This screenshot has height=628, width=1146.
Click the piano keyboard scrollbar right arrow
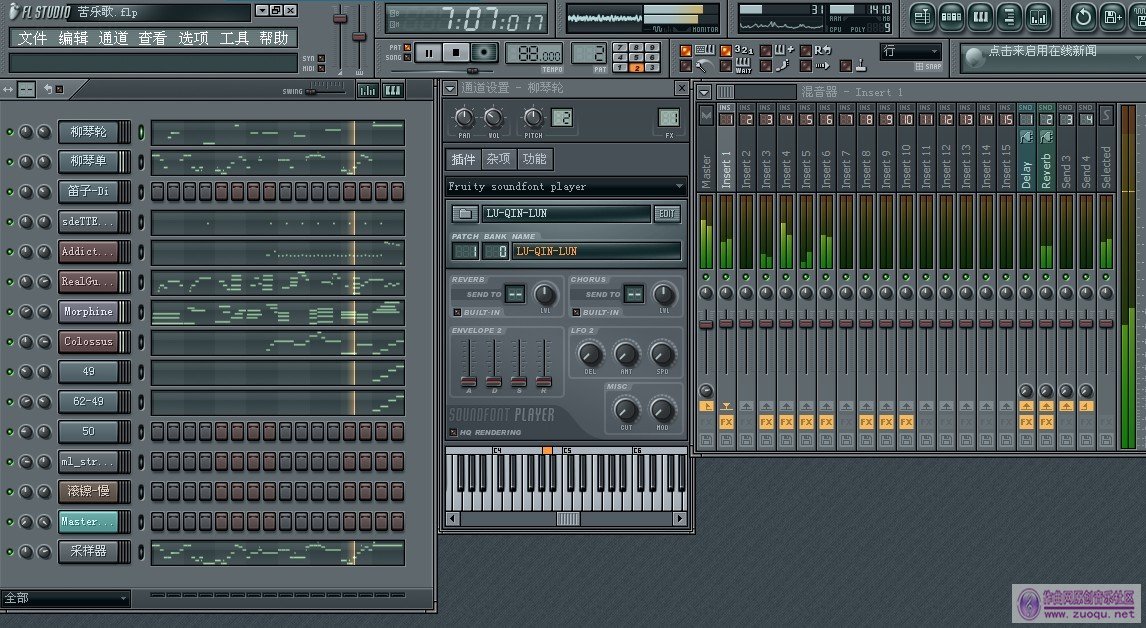click(680, 518)
